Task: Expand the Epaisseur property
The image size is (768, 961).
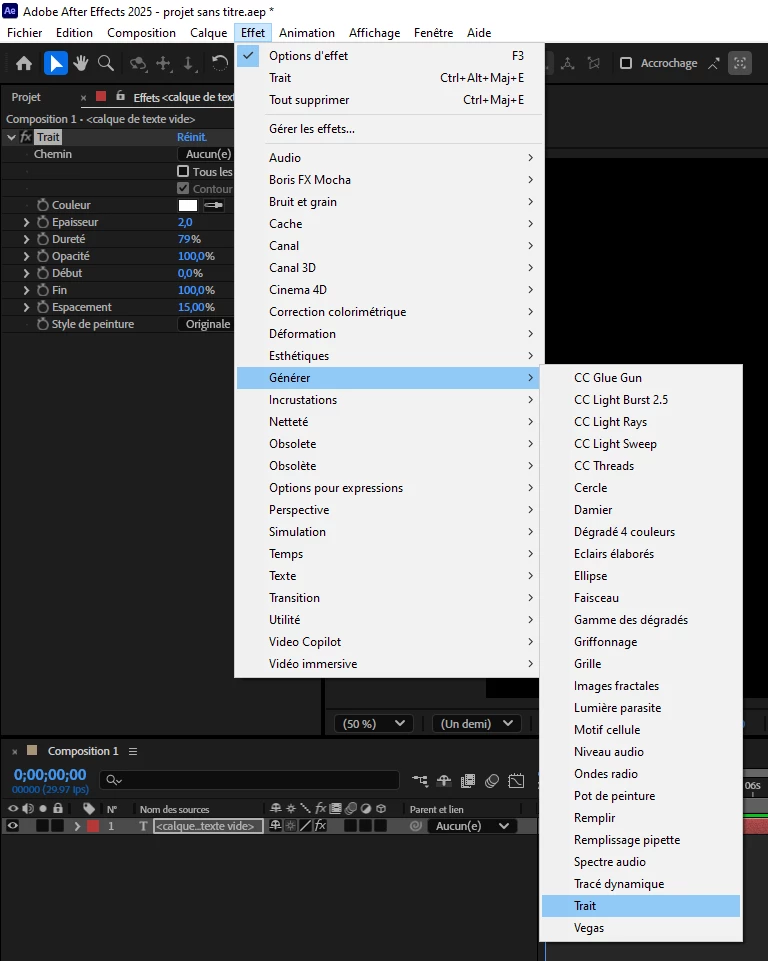Action: (x=26, y=222)
